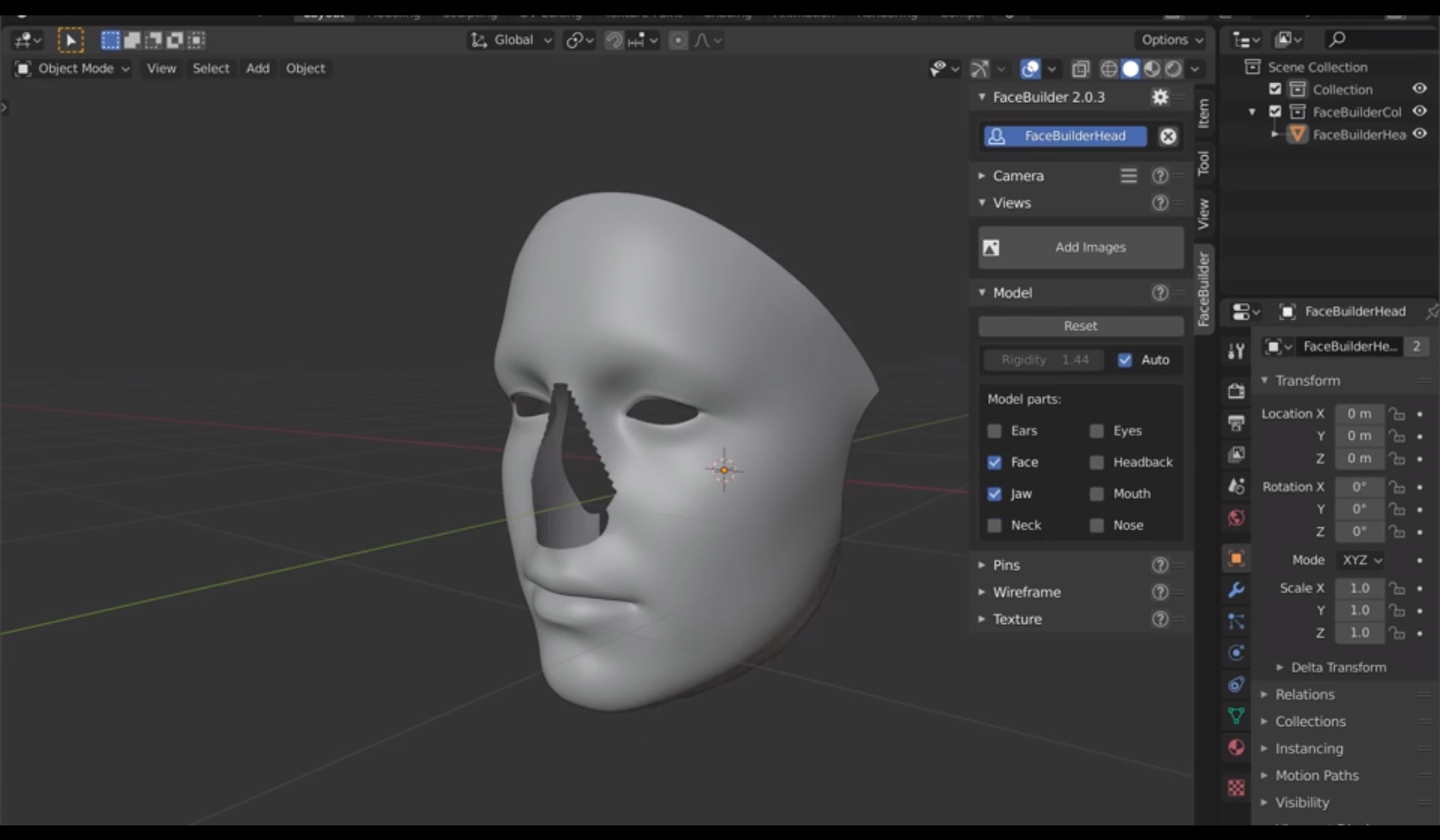Open help for Pins panel
The height and width of the screenshot is (840, 1440).
coord(1160,565)
